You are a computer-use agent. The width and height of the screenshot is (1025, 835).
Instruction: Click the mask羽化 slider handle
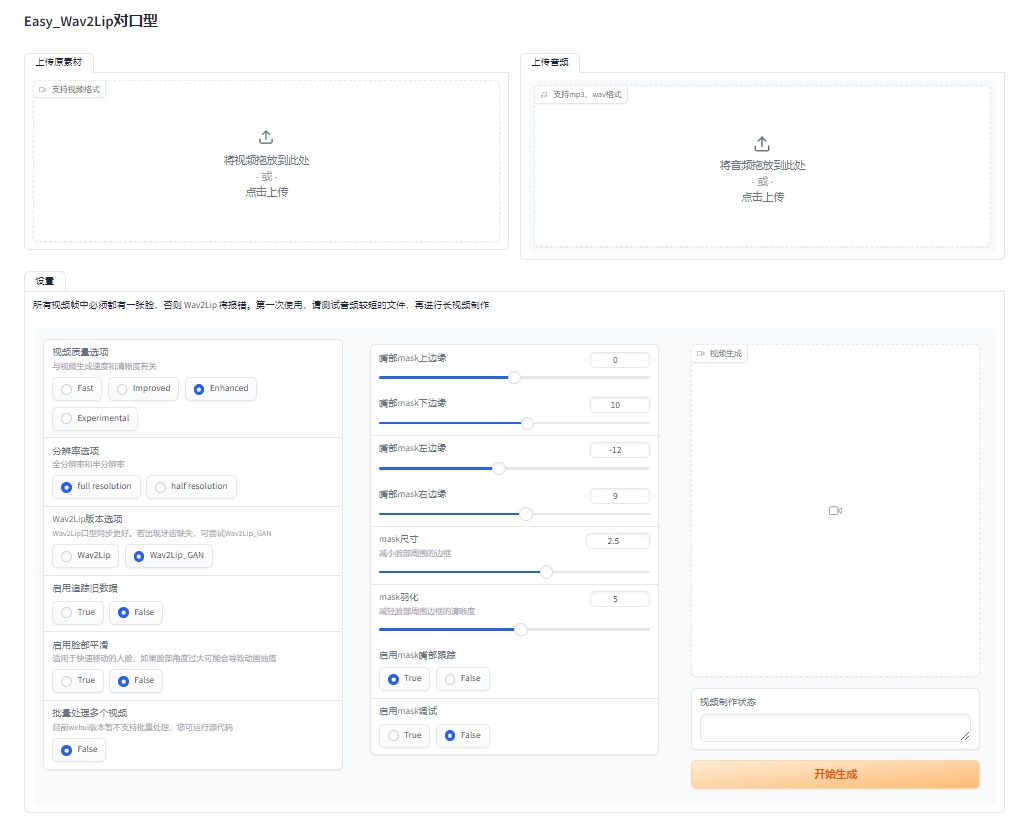521,630
